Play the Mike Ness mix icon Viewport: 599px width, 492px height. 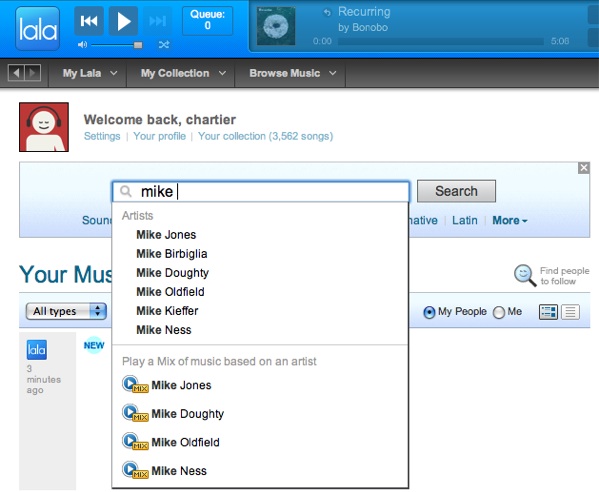coord(135,470)
